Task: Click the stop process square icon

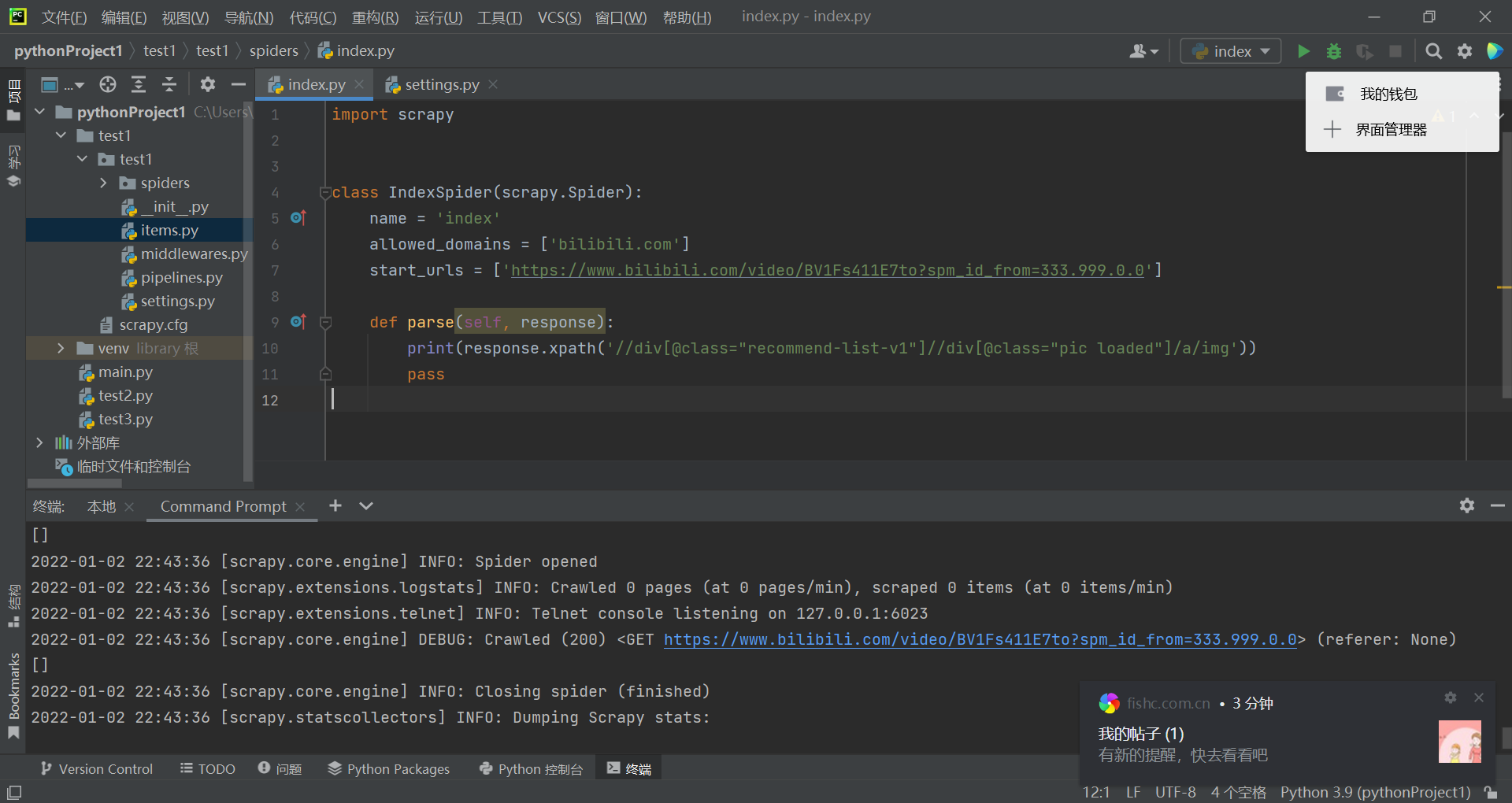Action: click(x=1395, y=51)
